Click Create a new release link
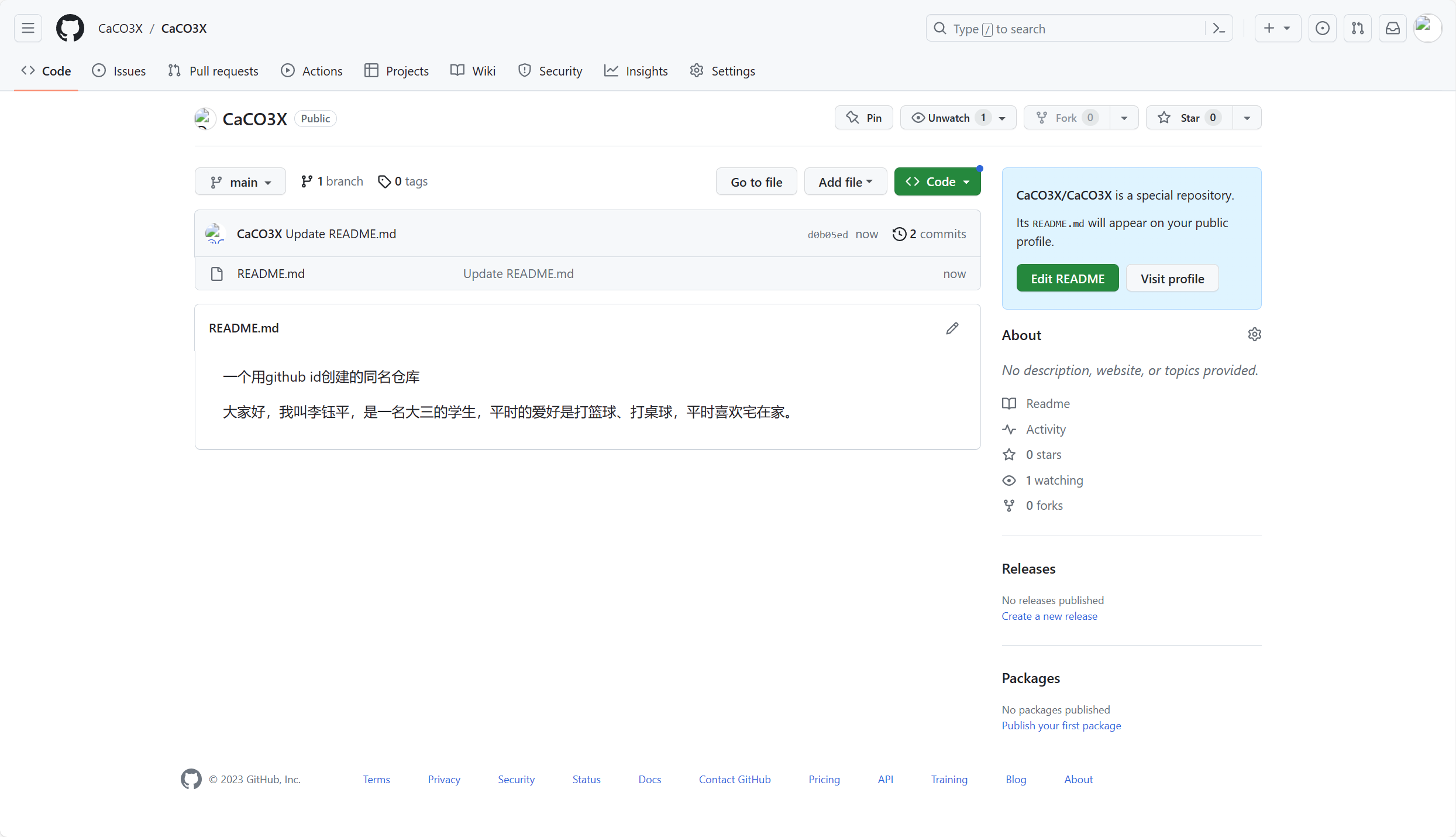 click(x=1049, y=616)
